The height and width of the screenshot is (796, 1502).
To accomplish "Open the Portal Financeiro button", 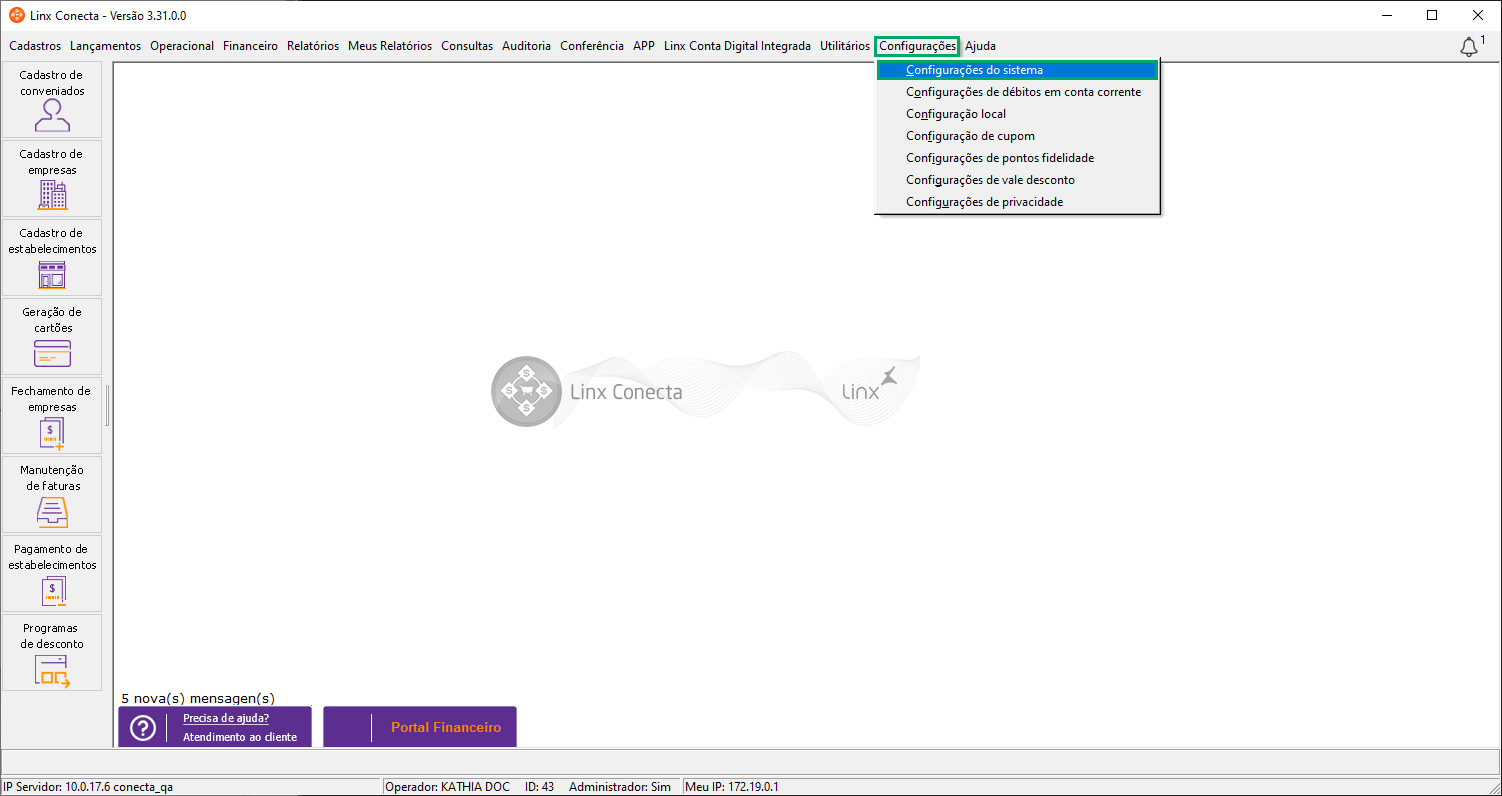I will 420,727.
